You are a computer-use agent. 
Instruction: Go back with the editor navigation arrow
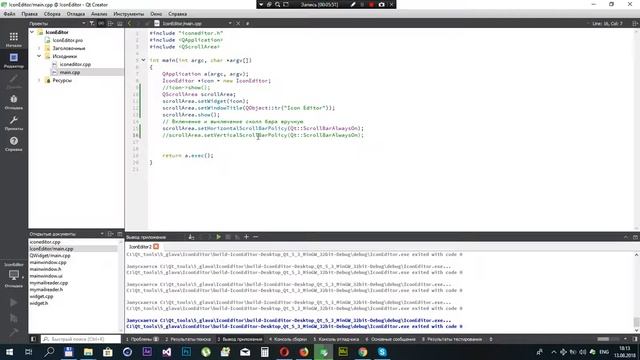[130, 24]
